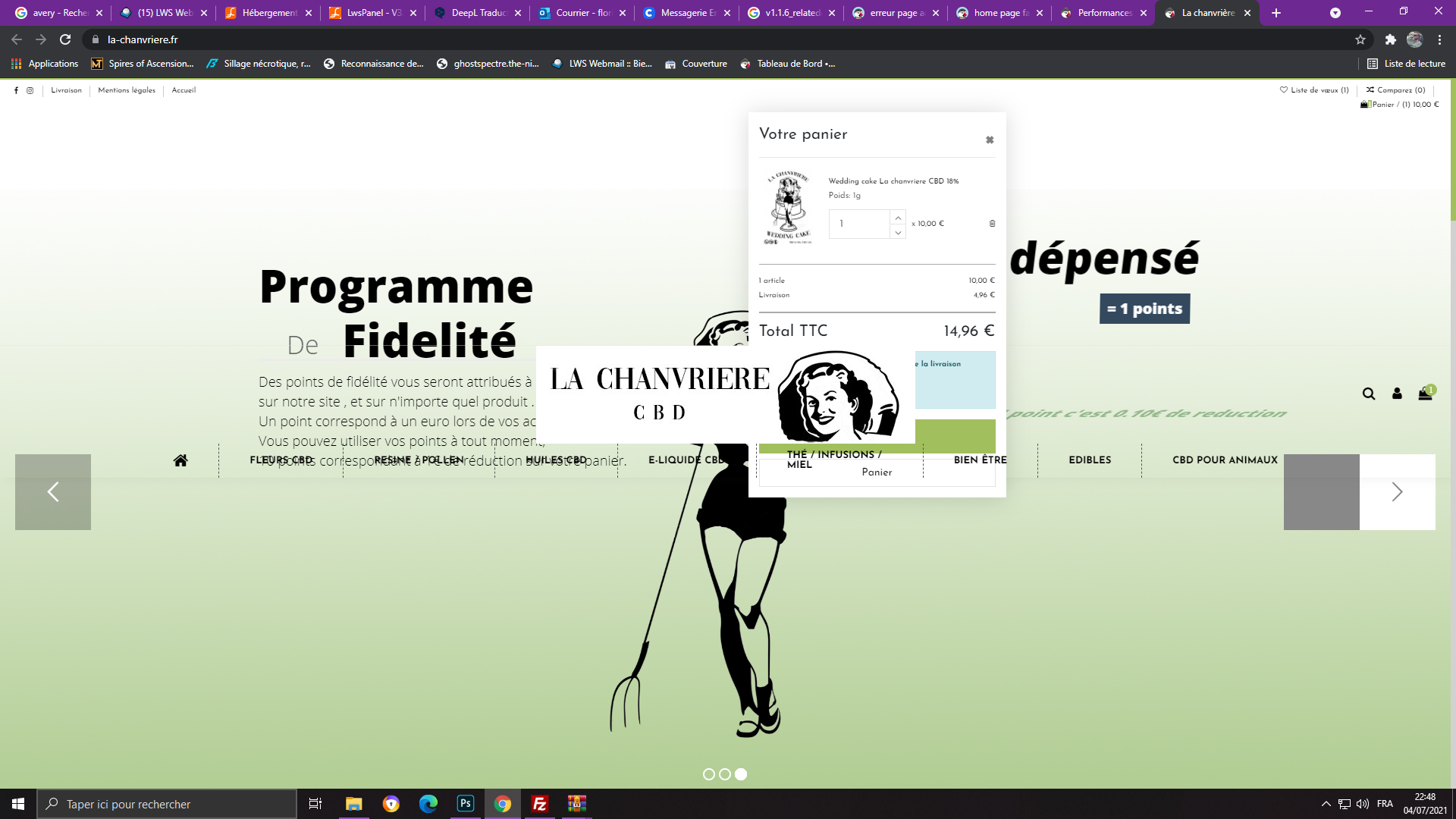Increase cart quantity with up arrow
1456x819 pixels.
pyautogui.click(x=898, y=218)
